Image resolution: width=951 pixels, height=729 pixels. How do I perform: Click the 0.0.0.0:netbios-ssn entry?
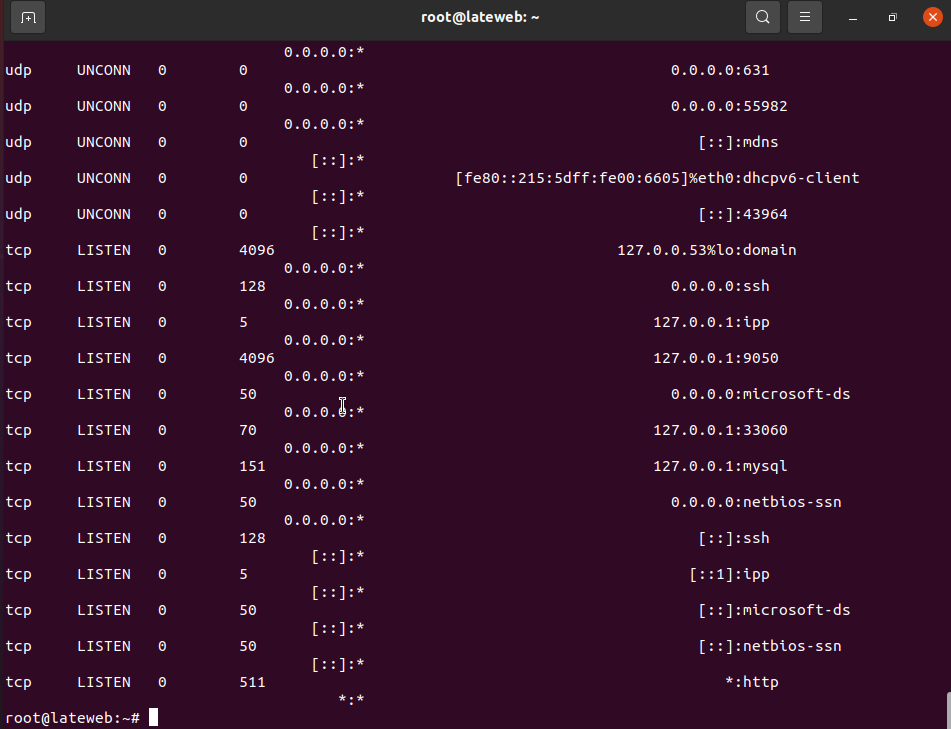(x=756, y=502)
